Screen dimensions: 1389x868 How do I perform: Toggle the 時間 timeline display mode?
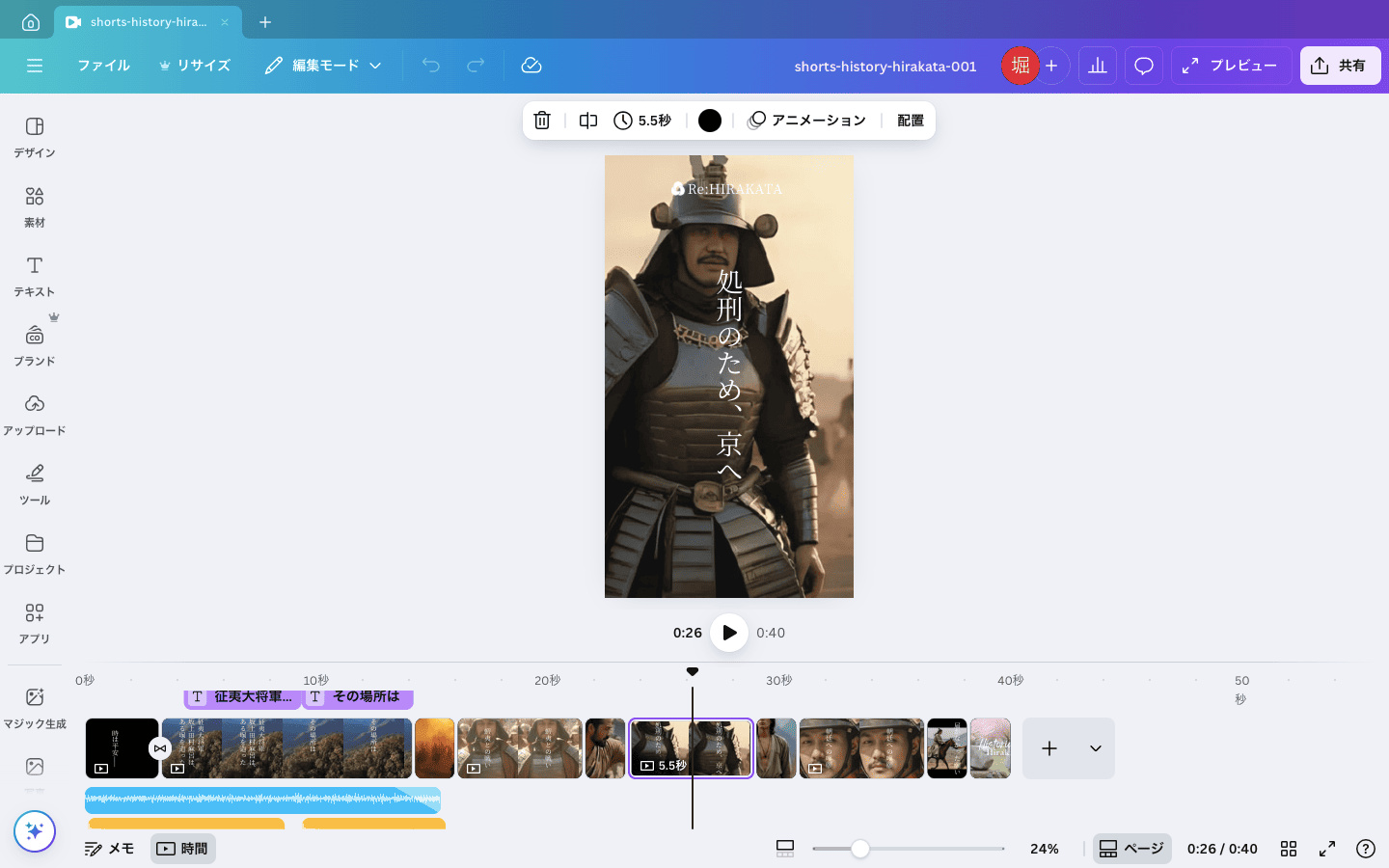pos(182,849)
